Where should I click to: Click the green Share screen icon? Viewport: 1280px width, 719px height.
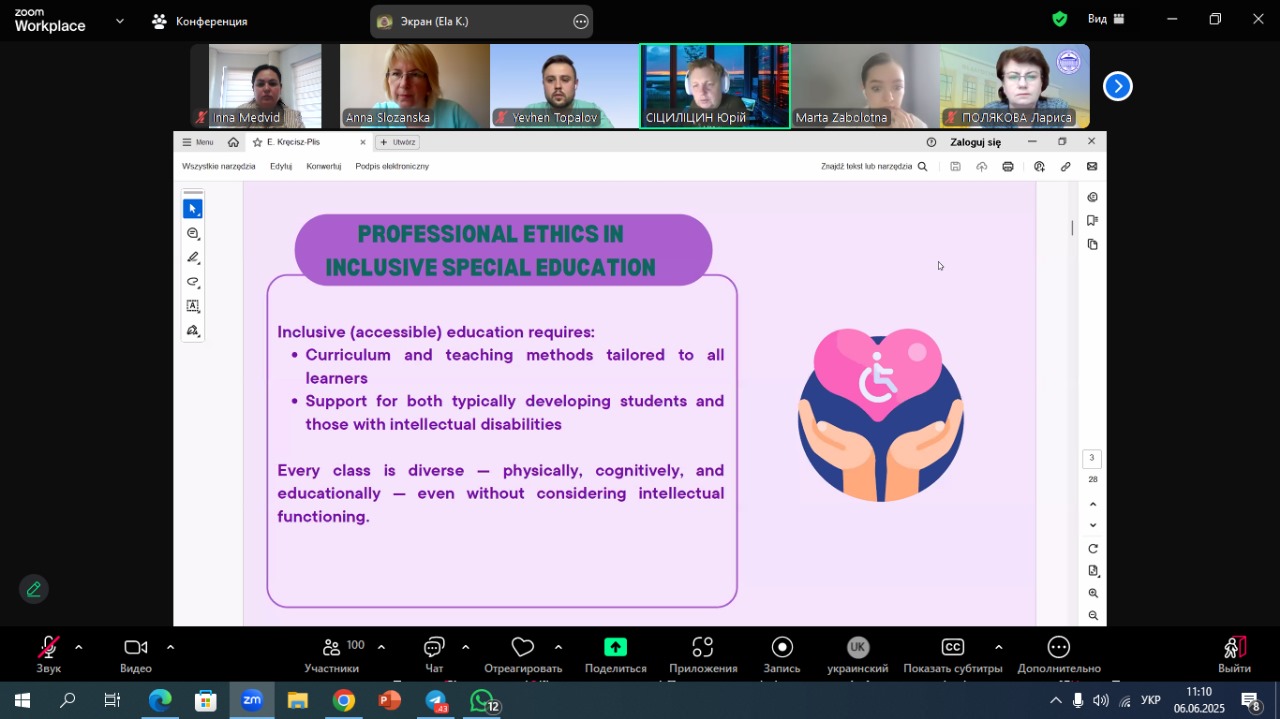(615, 648)
